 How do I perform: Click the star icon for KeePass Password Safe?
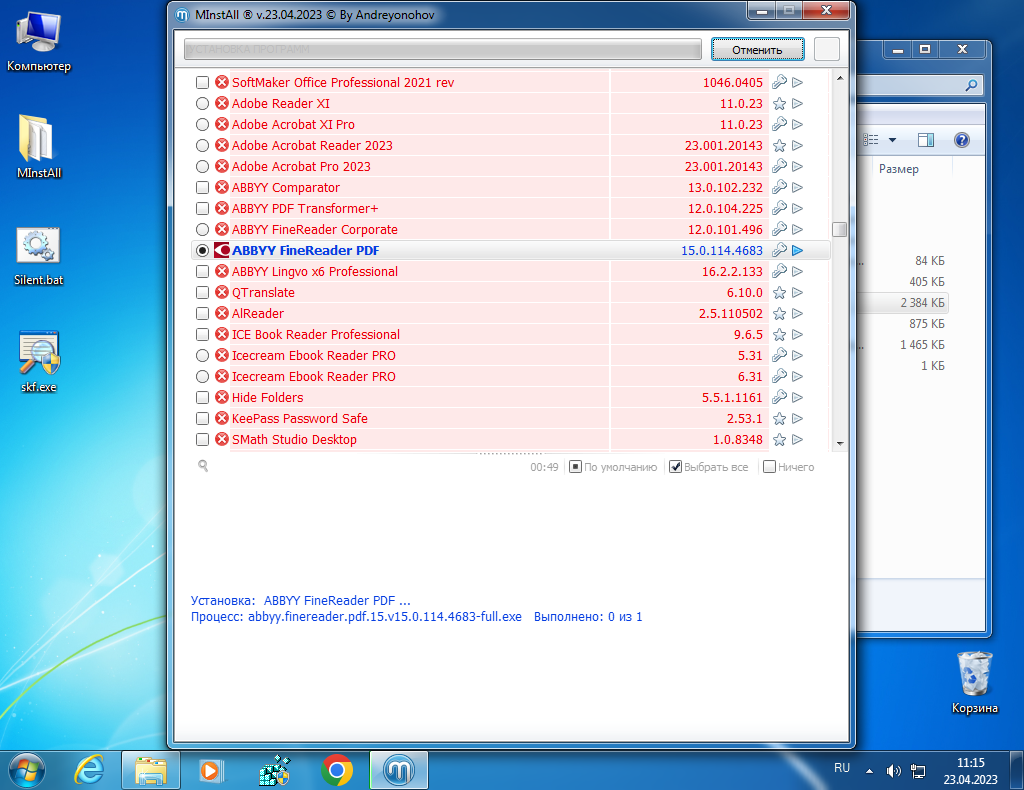(x=779, y=419)
